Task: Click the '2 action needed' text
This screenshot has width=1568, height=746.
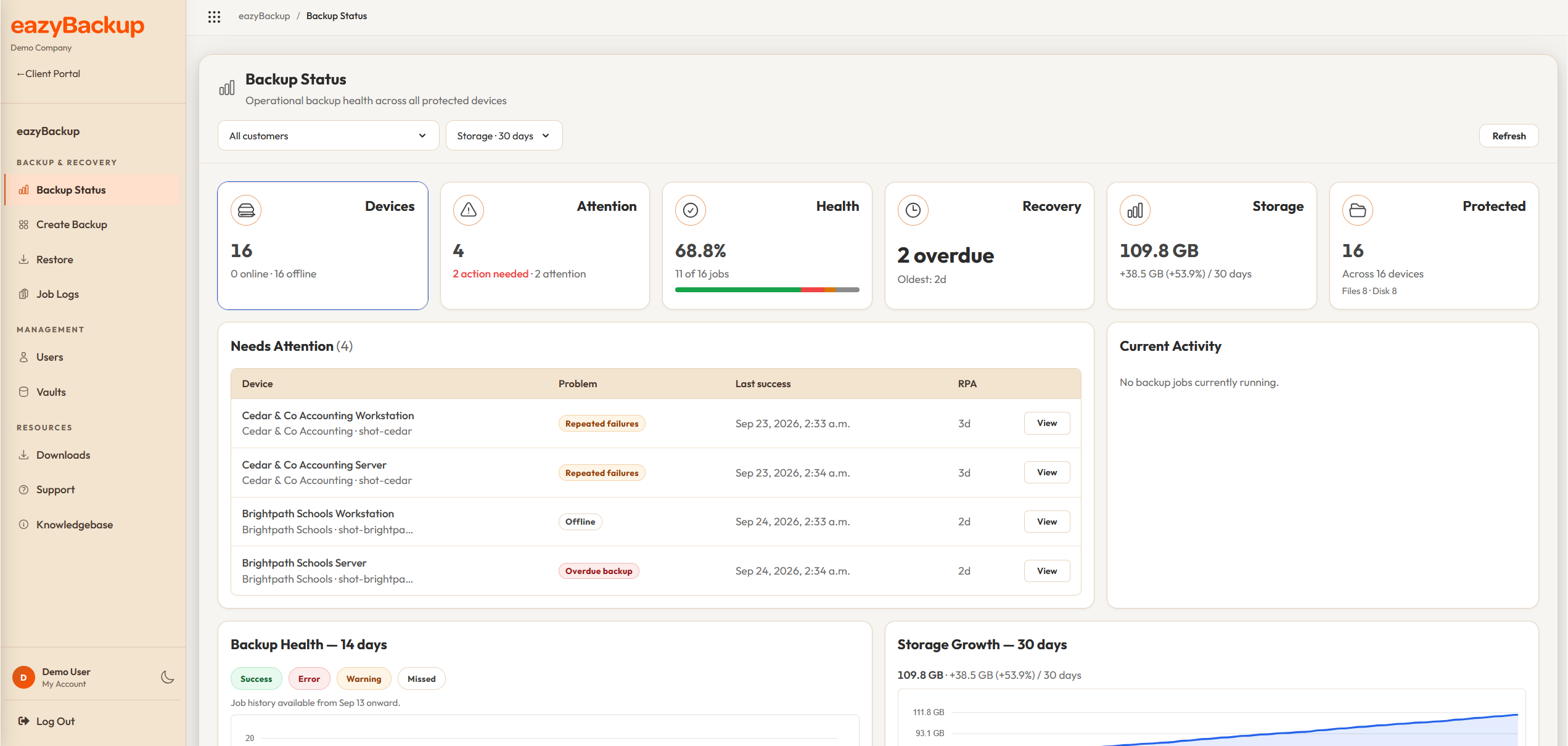Action: 491,274
